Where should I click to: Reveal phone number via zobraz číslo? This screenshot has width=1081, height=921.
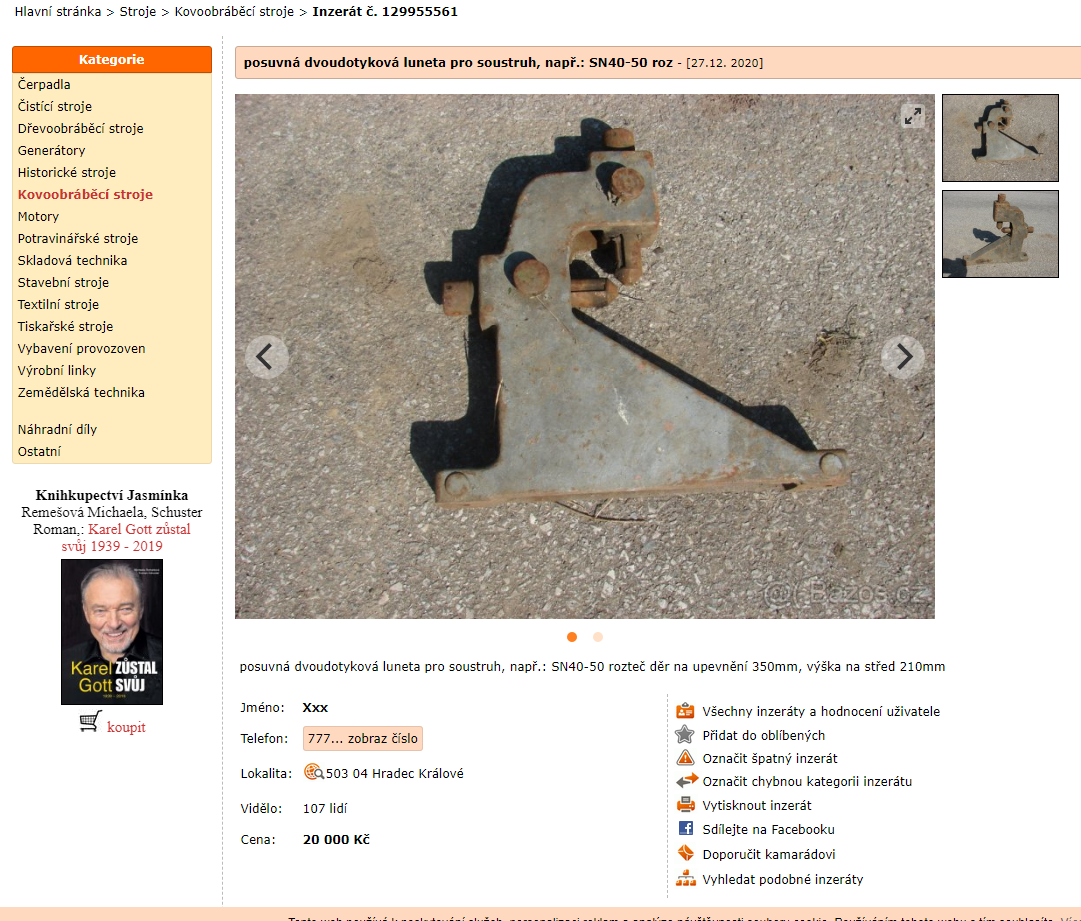(x=363, y=739)
